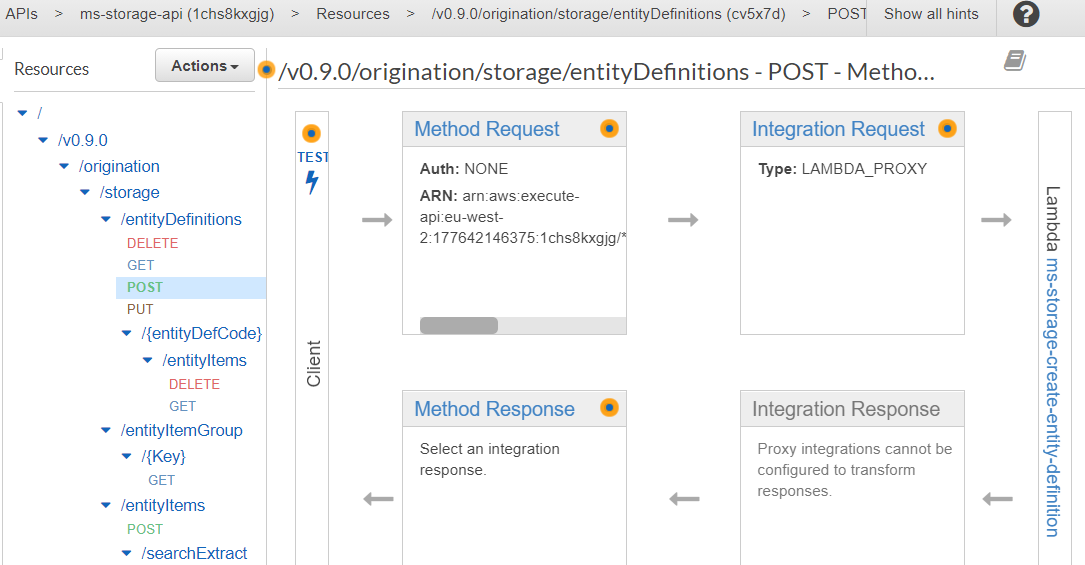1085x565 pixels.
Task: Collapse the /{entityDefCode} resource node
Action: click(x=127, y=333)
